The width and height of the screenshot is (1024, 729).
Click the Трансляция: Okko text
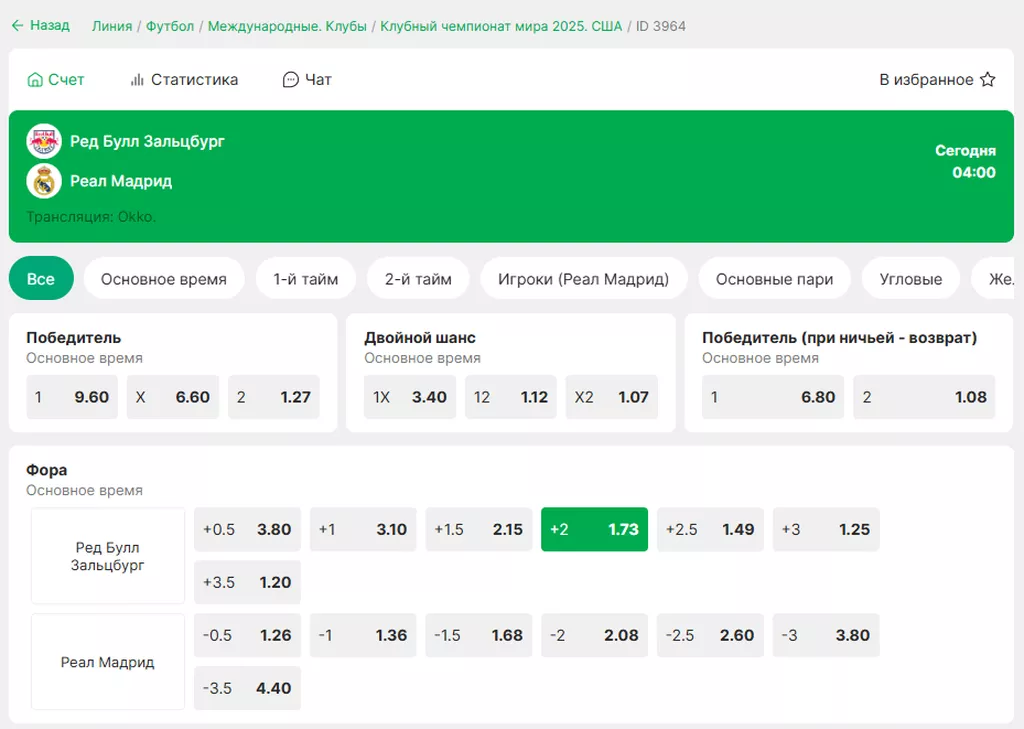[91, 217]
